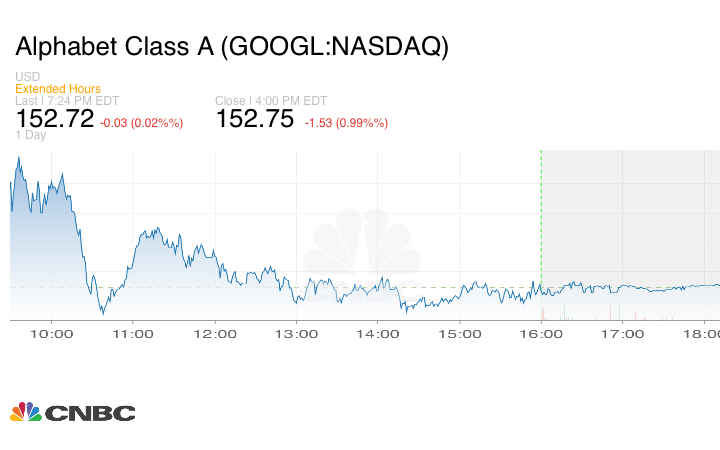
Task: Click the orange Extended Hours label
Action: click(58, 89)
